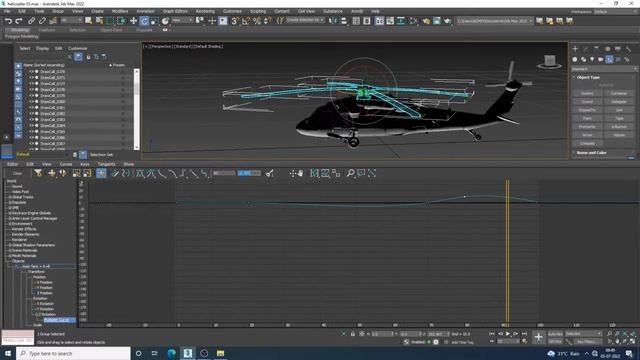640x360 pixels.
Task: Click the Mirror tool icon
Action: [333, 20]
